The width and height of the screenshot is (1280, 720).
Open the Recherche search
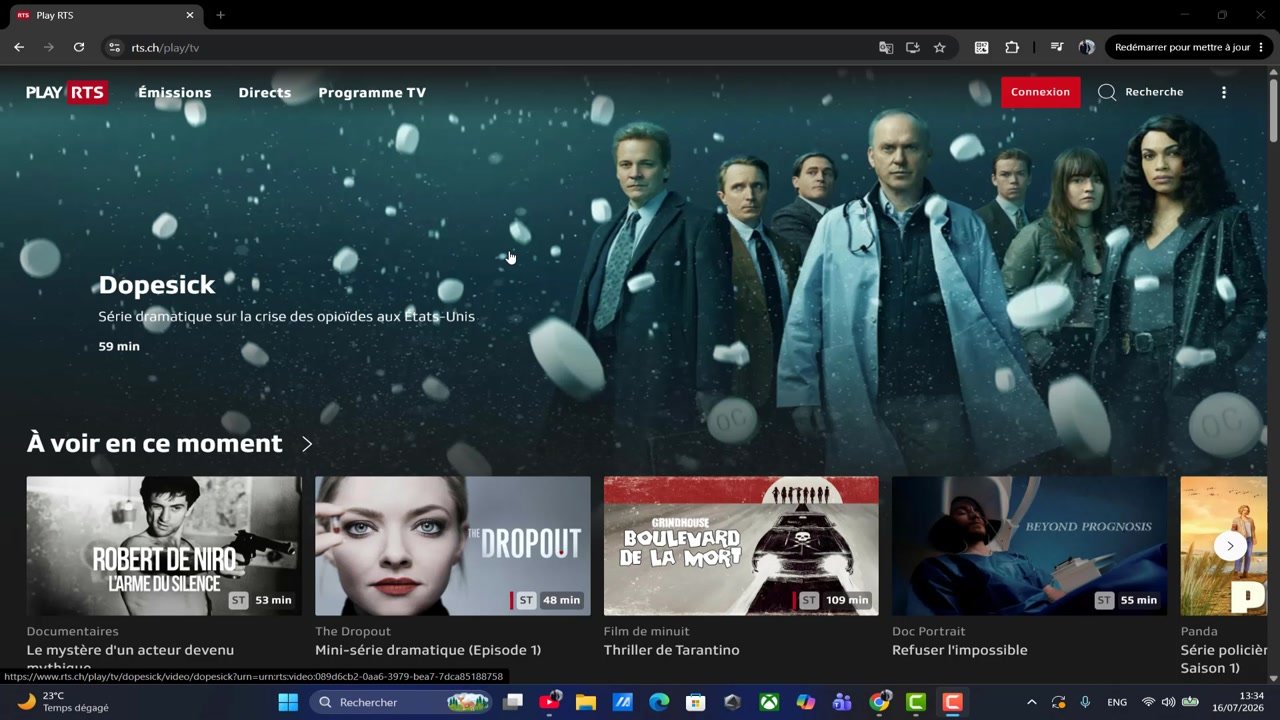coord(1140,92)
